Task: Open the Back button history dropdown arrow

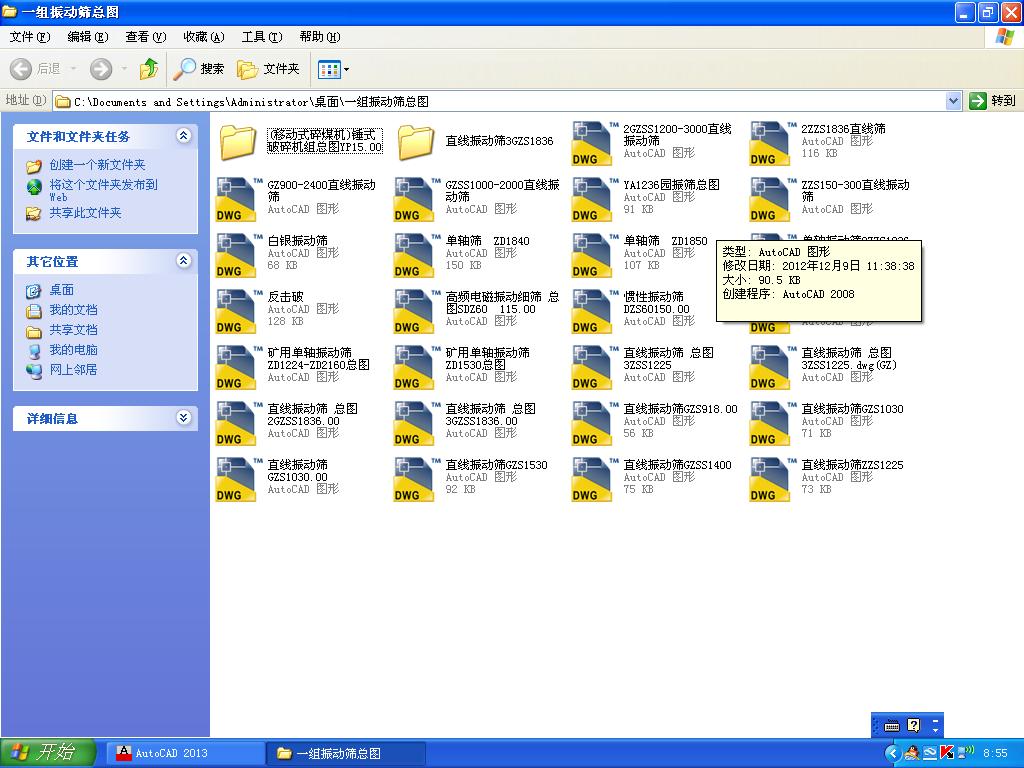Action: click(73, 69)
